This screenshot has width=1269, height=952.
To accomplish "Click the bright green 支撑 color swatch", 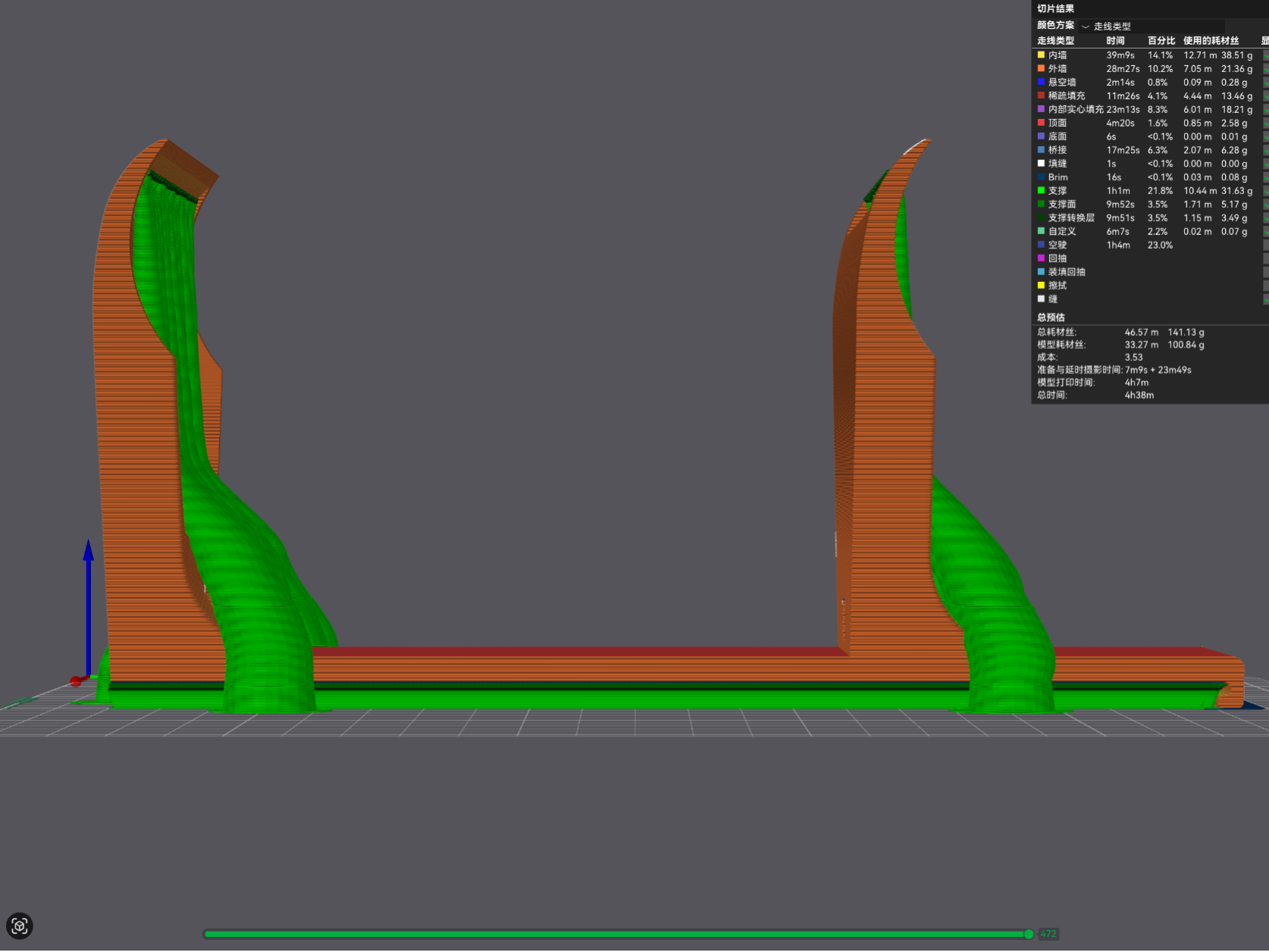I will [x=1041, y=190].
